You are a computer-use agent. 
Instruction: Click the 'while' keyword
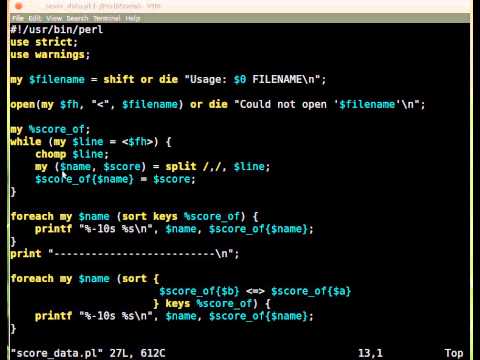click(x=26, y=142)
